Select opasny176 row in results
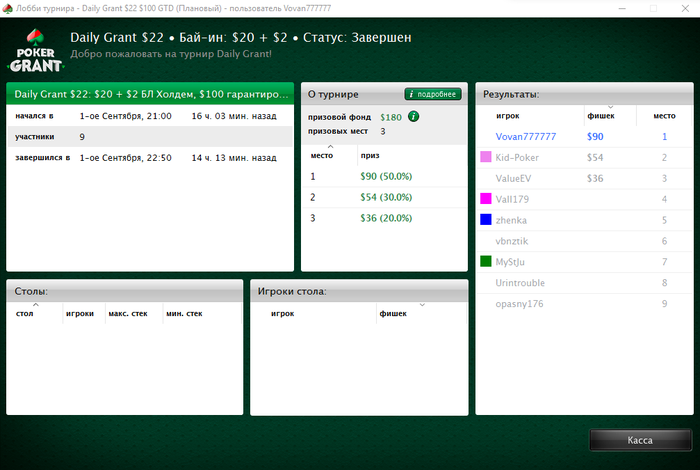The image size is (700, 470). point(584,304)
